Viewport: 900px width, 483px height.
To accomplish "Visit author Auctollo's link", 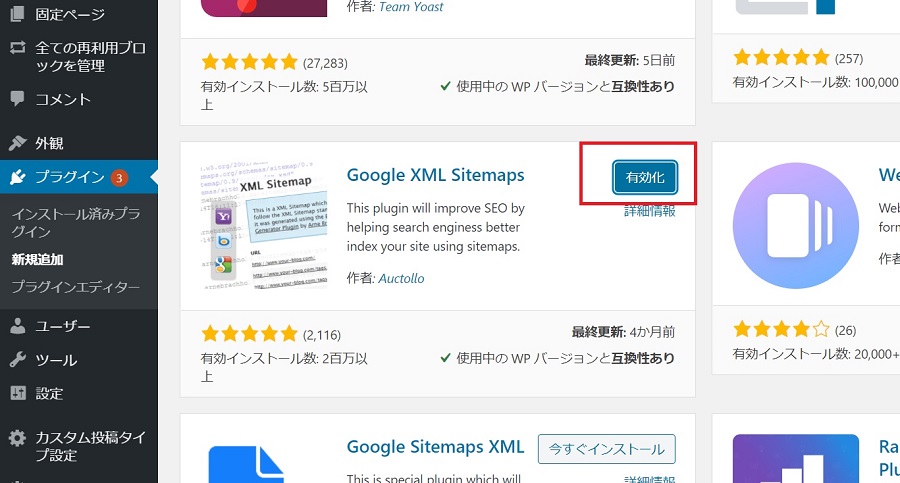I will click(401, 278).
